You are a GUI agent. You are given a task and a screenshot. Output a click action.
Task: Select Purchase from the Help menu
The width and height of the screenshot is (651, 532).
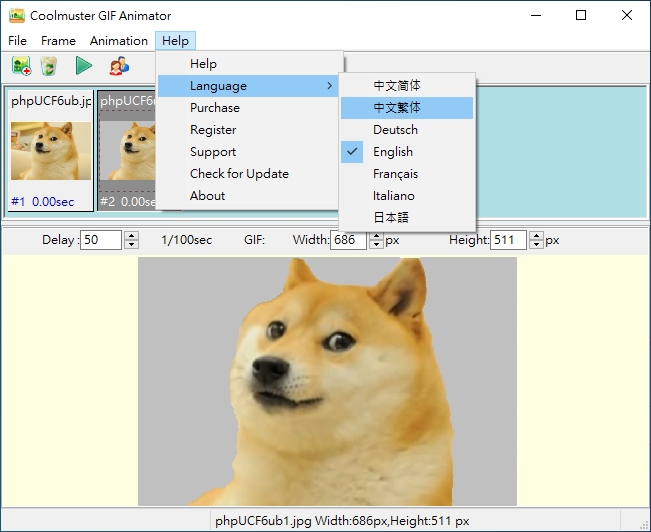tap(247, 108)
